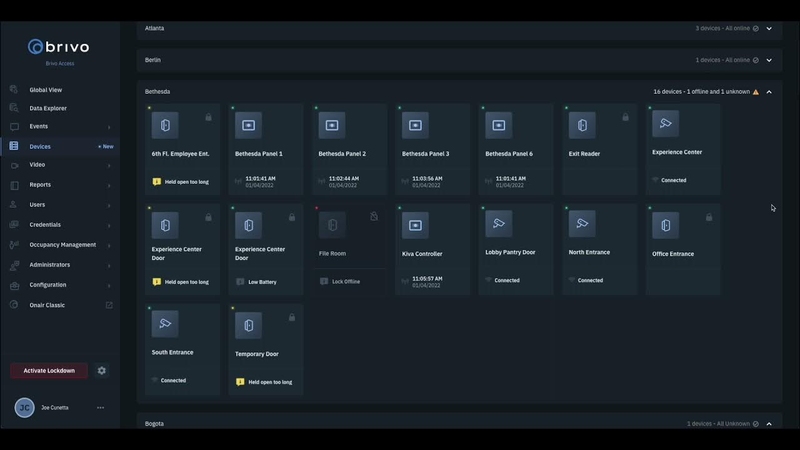Viewport: 800px width, 450px height.
Task: Select the Devices menu item
Action: pos(40,146)
